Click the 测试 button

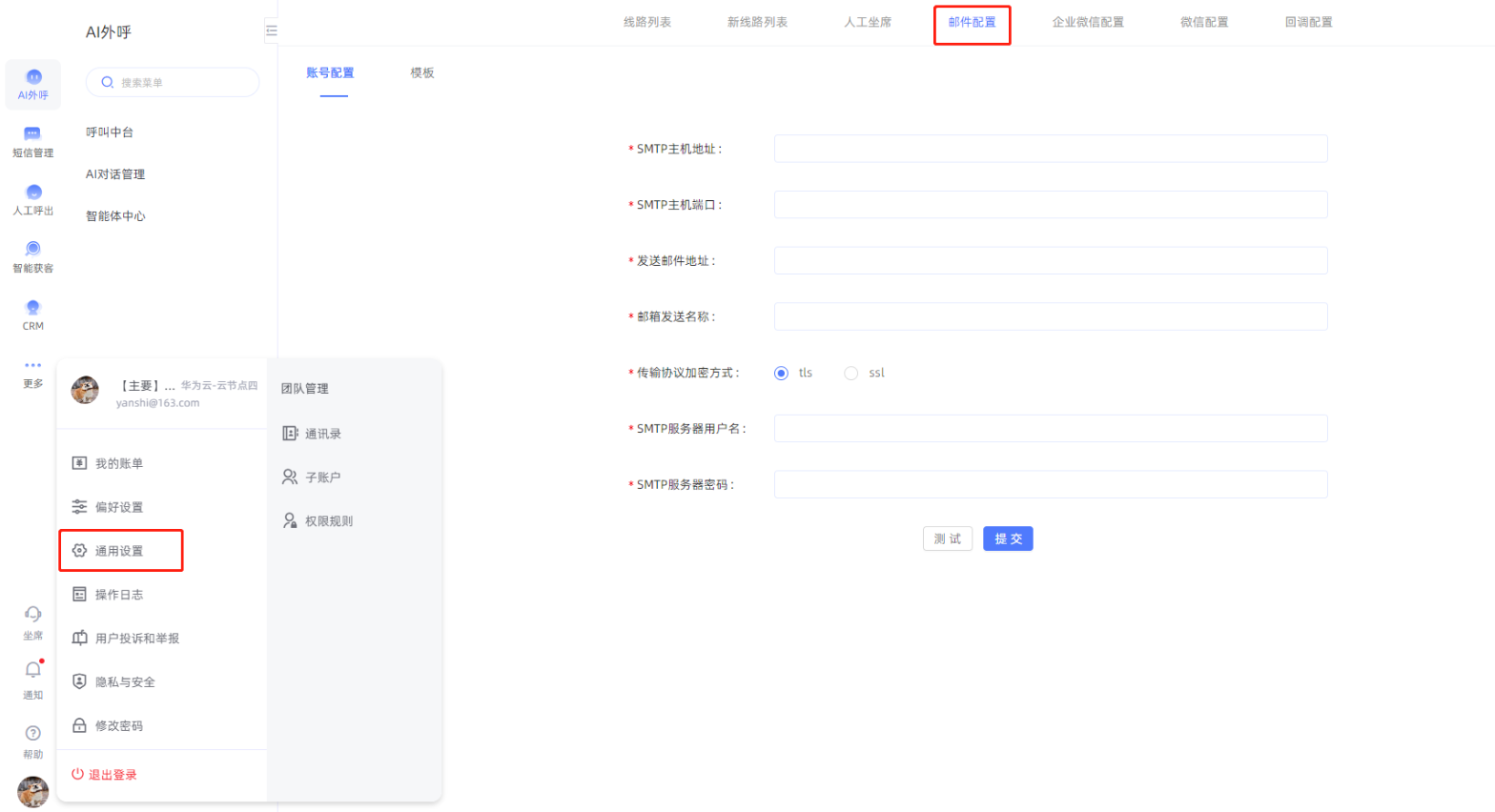(947, 539)
